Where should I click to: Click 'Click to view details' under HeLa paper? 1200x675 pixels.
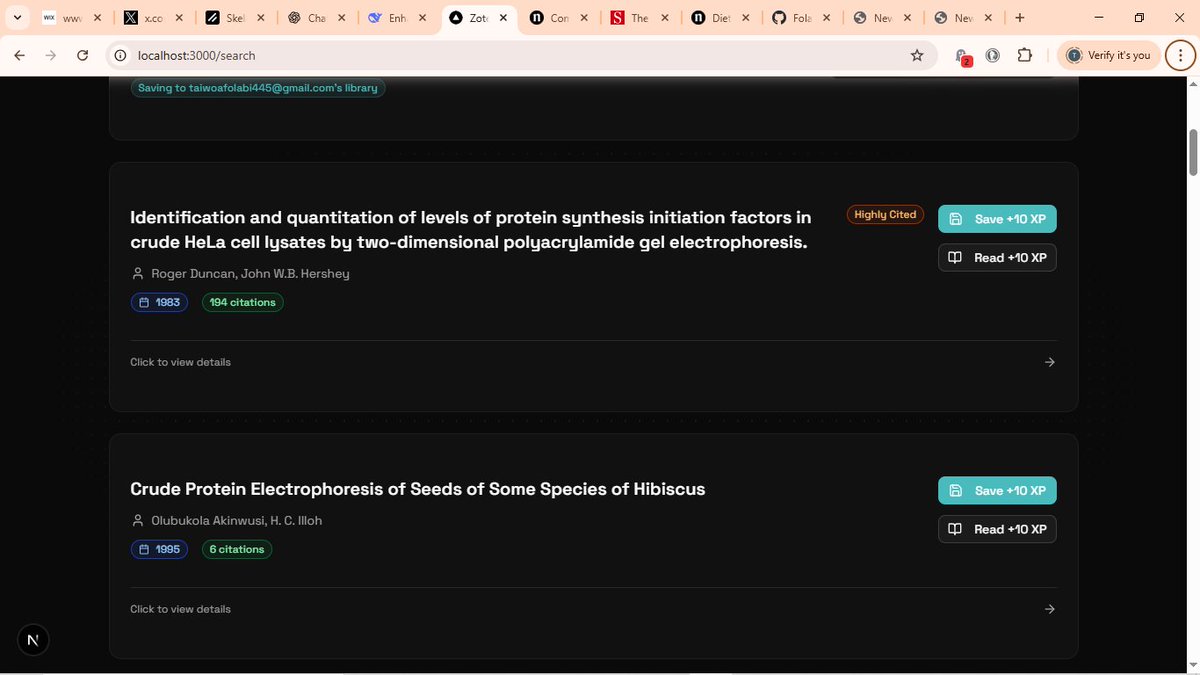pyautogui.click(x=180, y=362)
